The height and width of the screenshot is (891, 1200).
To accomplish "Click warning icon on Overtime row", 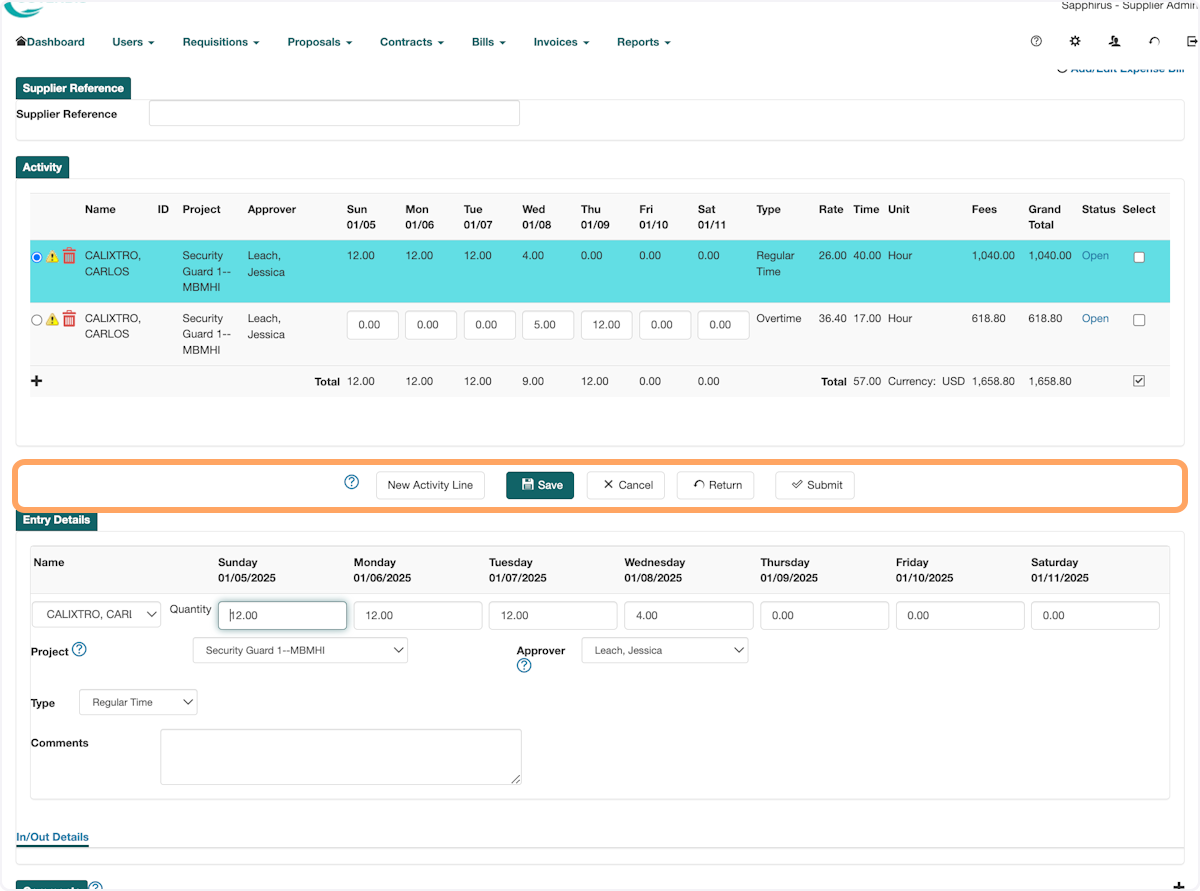I will pyautogui.click(x=53, y=320).
